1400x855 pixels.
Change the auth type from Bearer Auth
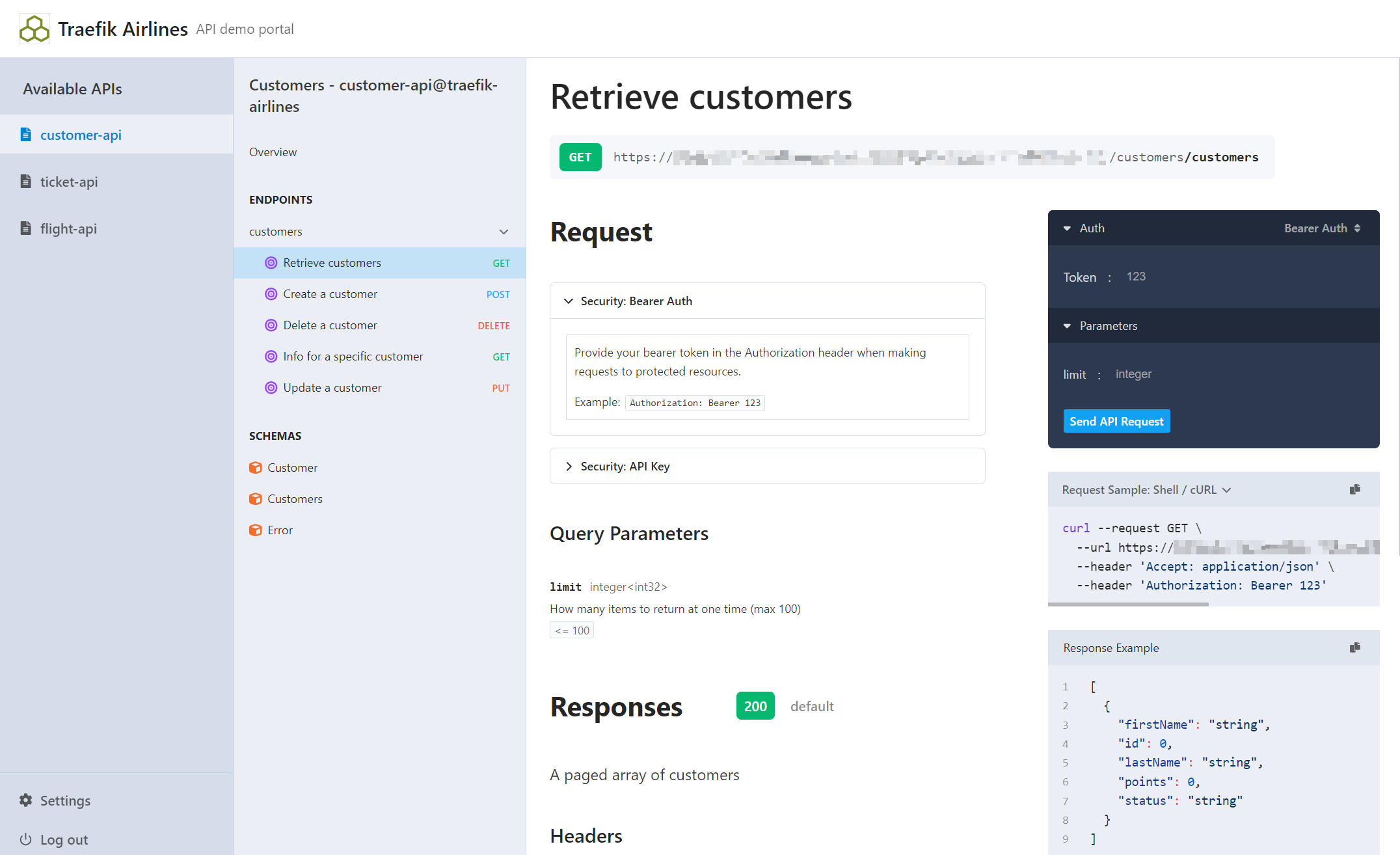click(x=1321, y=228)
